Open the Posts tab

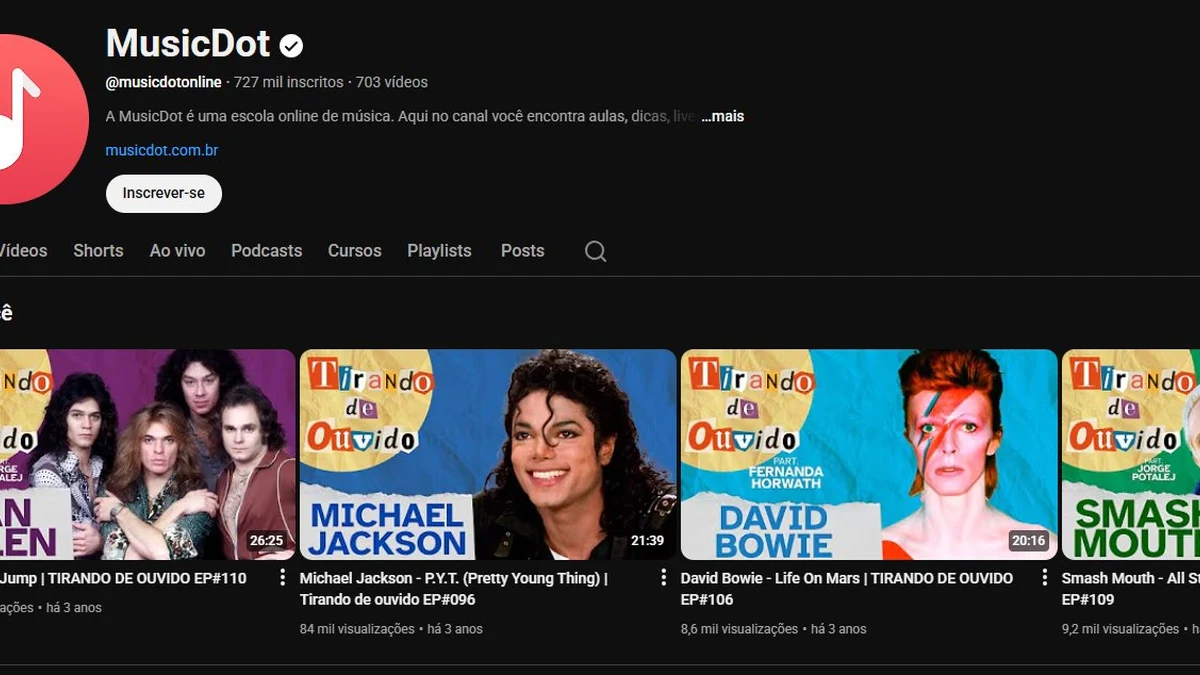coord(522,251)
